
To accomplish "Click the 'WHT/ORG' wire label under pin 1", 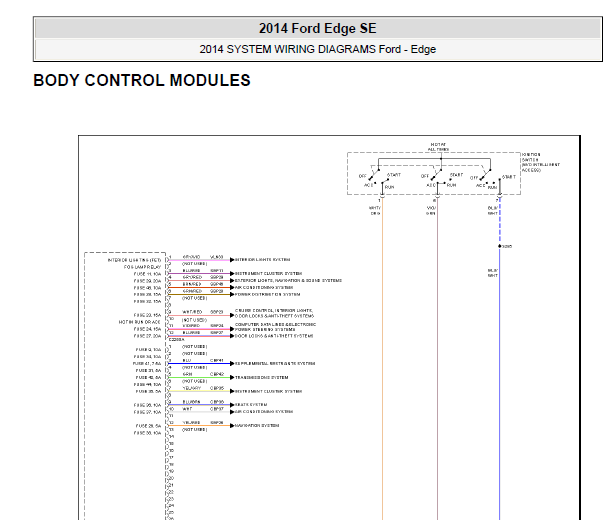I will tap(375, 210).
